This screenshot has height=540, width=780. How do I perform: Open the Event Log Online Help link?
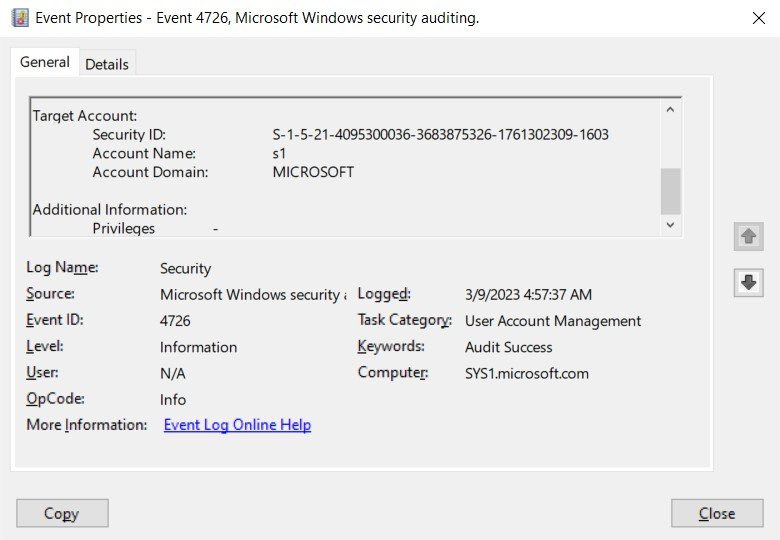[237, 425]
